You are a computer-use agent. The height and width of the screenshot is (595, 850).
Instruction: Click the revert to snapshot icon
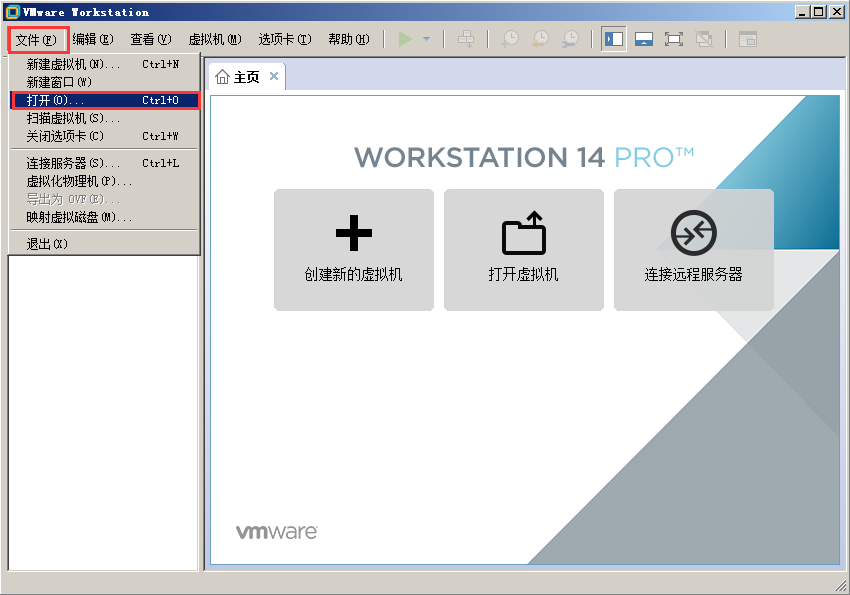(x=540, y=39)
